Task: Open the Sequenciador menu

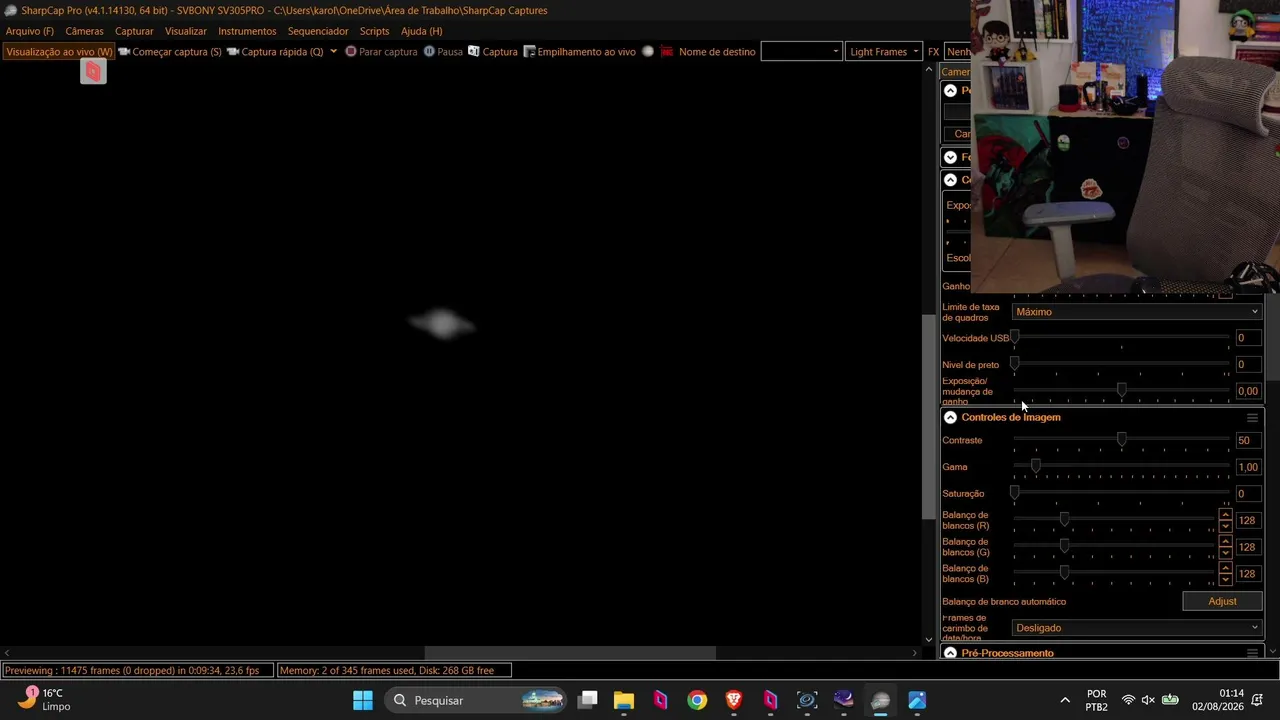Action: coord(318,31)
